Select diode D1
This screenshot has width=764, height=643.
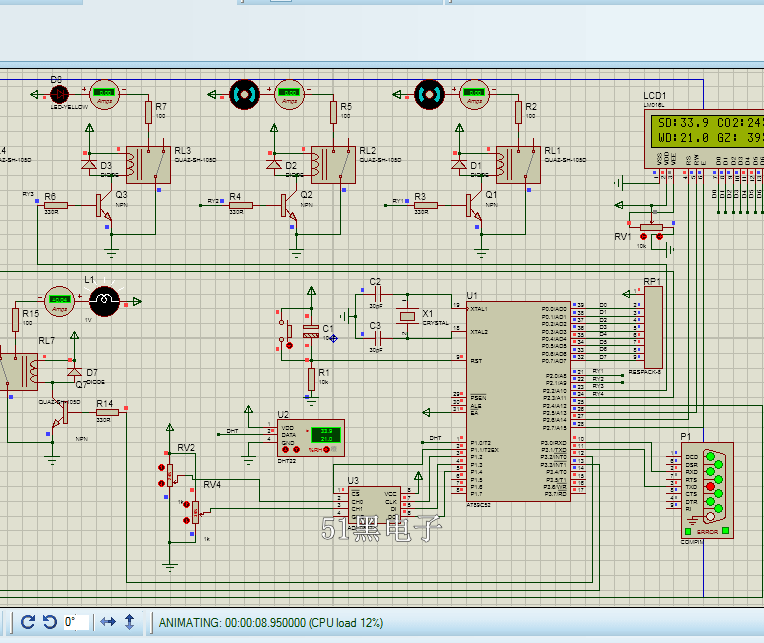point(459,163)
